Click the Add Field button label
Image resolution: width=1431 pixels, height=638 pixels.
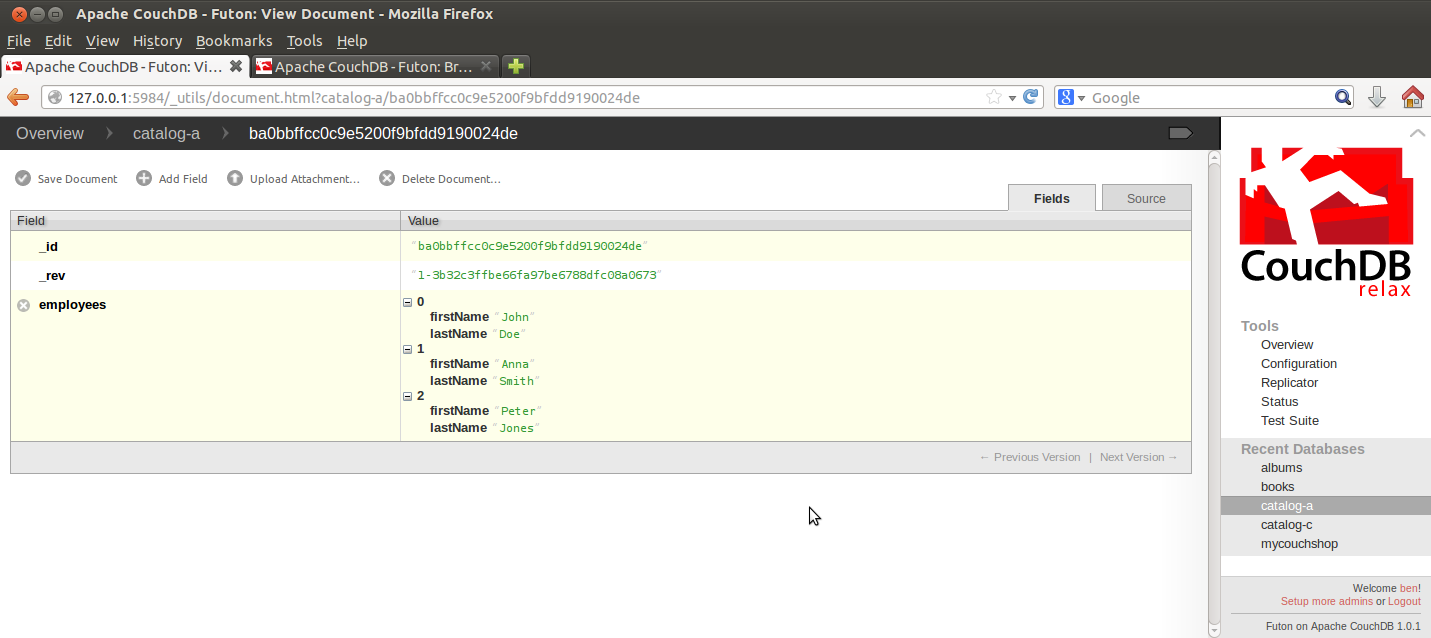(x=183, y=179)
